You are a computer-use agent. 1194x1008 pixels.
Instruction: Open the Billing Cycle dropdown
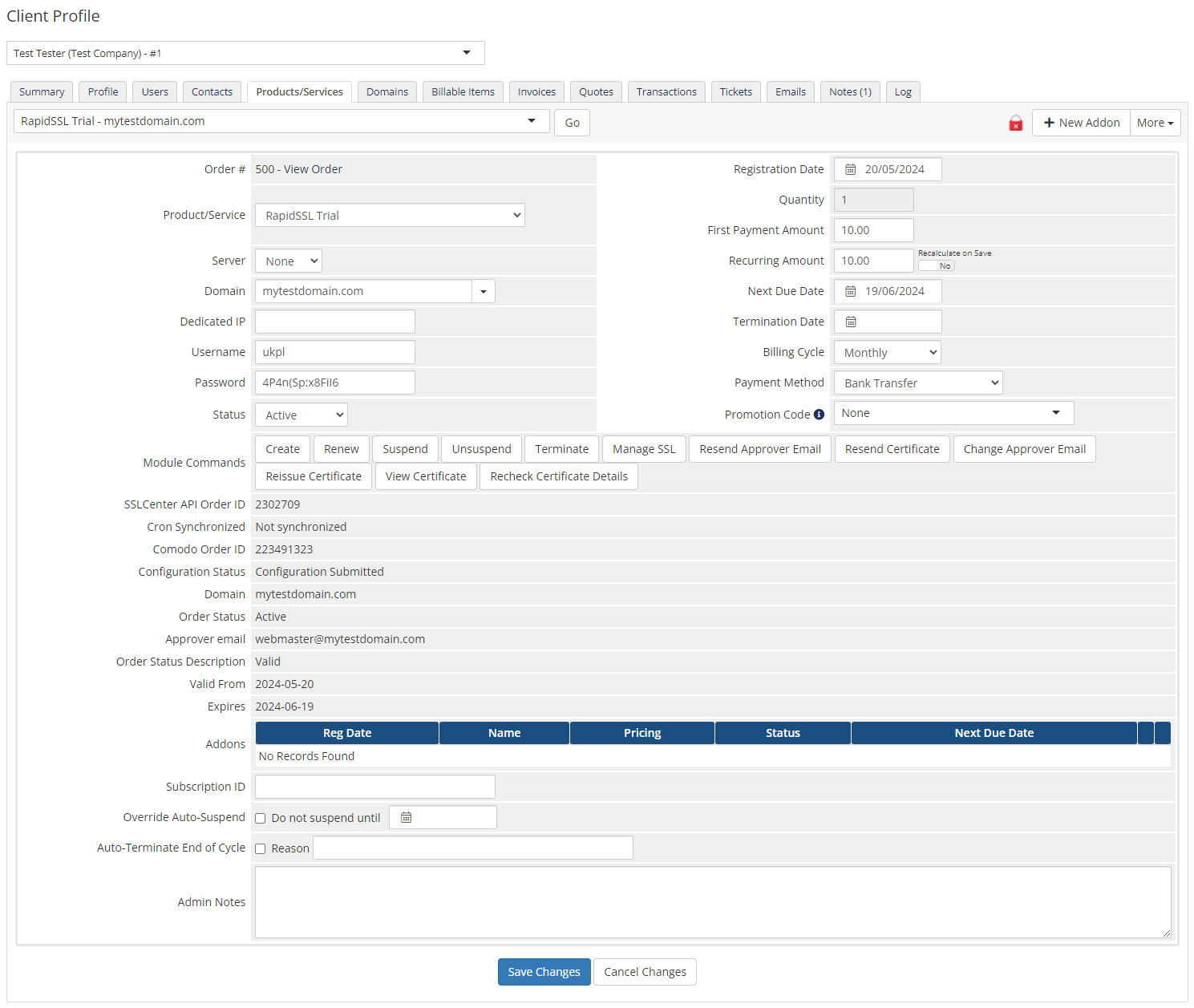pyautogui.click(x=886, y=351)
